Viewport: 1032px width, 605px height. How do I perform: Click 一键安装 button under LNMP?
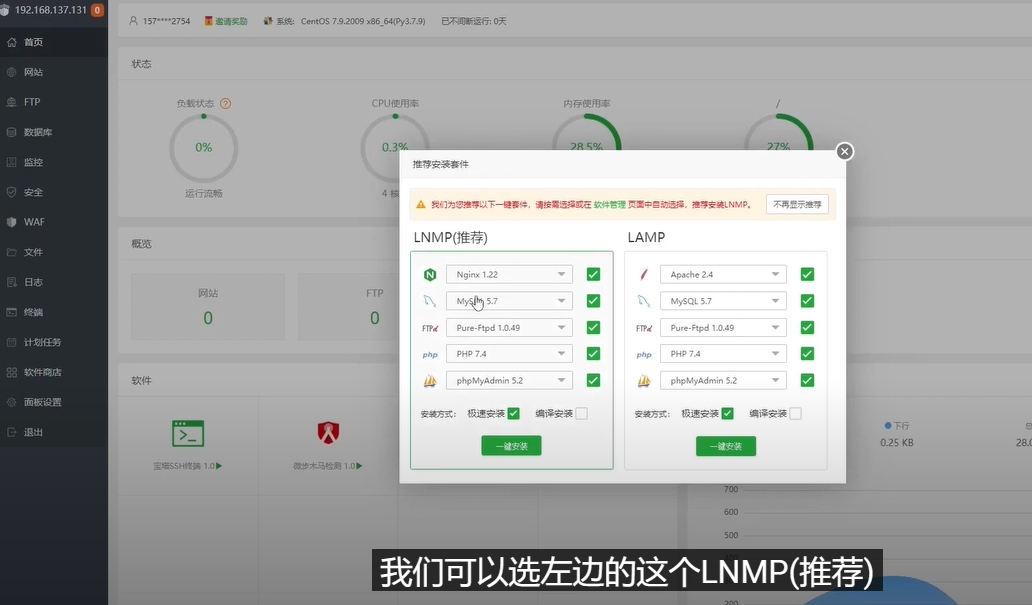pos(511,446)
